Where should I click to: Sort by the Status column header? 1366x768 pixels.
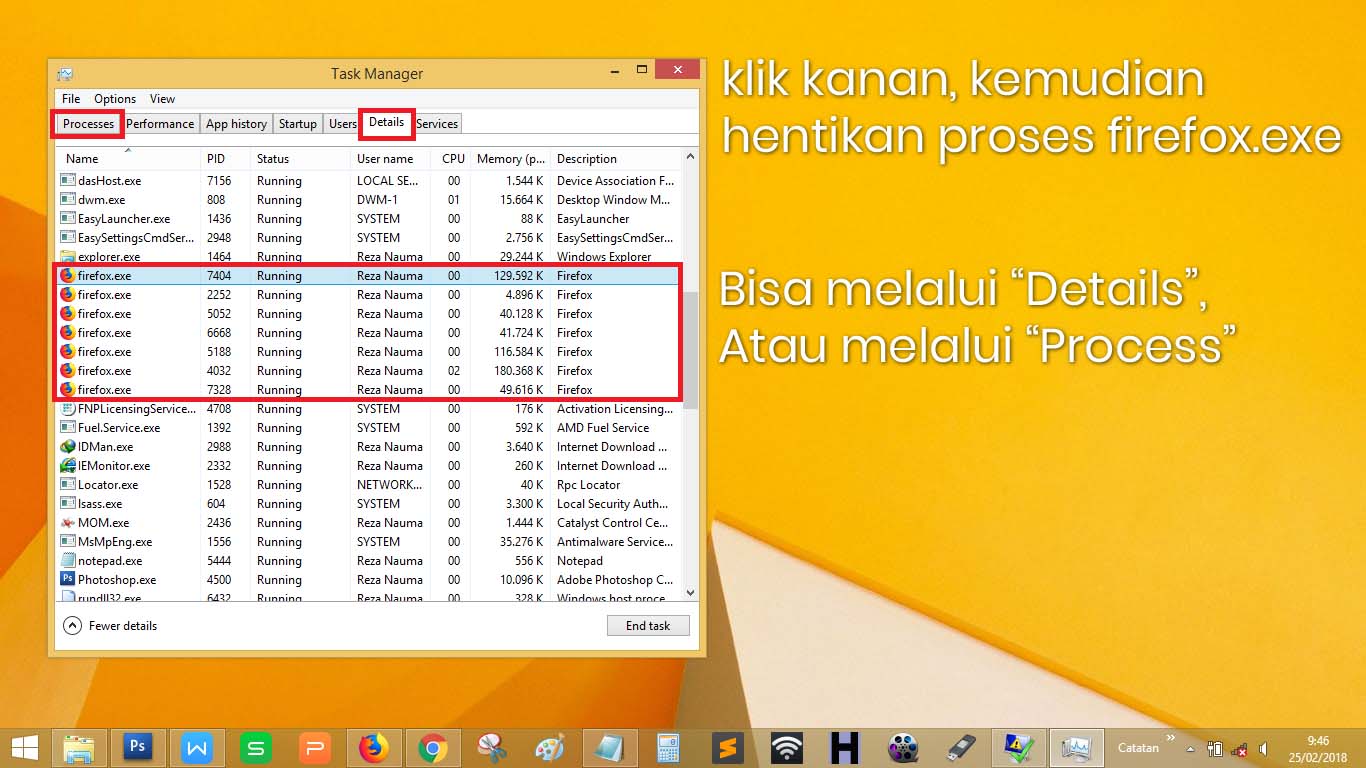coord(300,158)
